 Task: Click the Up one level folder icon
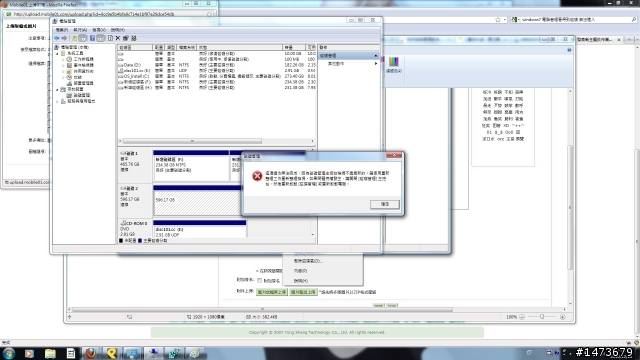[x=74, y=38]
